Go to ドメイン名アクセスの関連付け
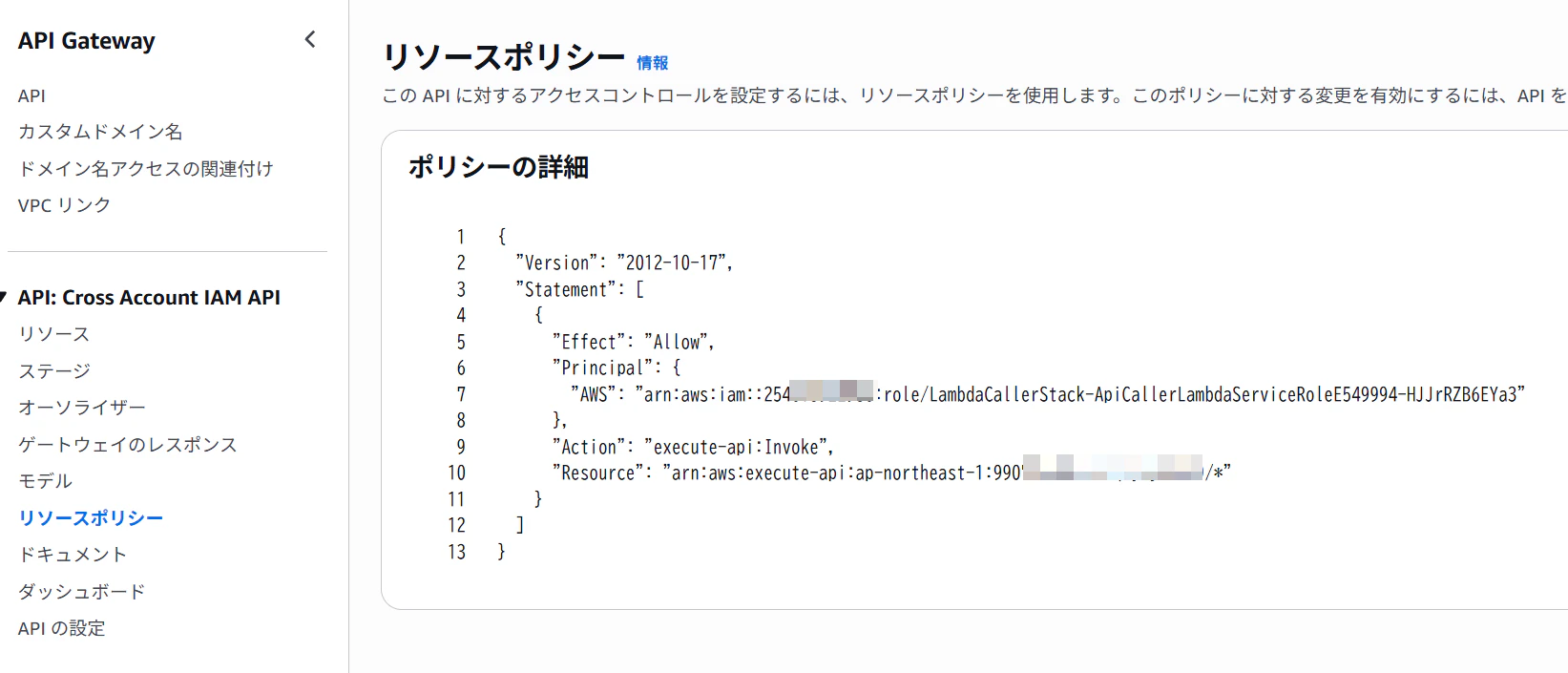 146,168
